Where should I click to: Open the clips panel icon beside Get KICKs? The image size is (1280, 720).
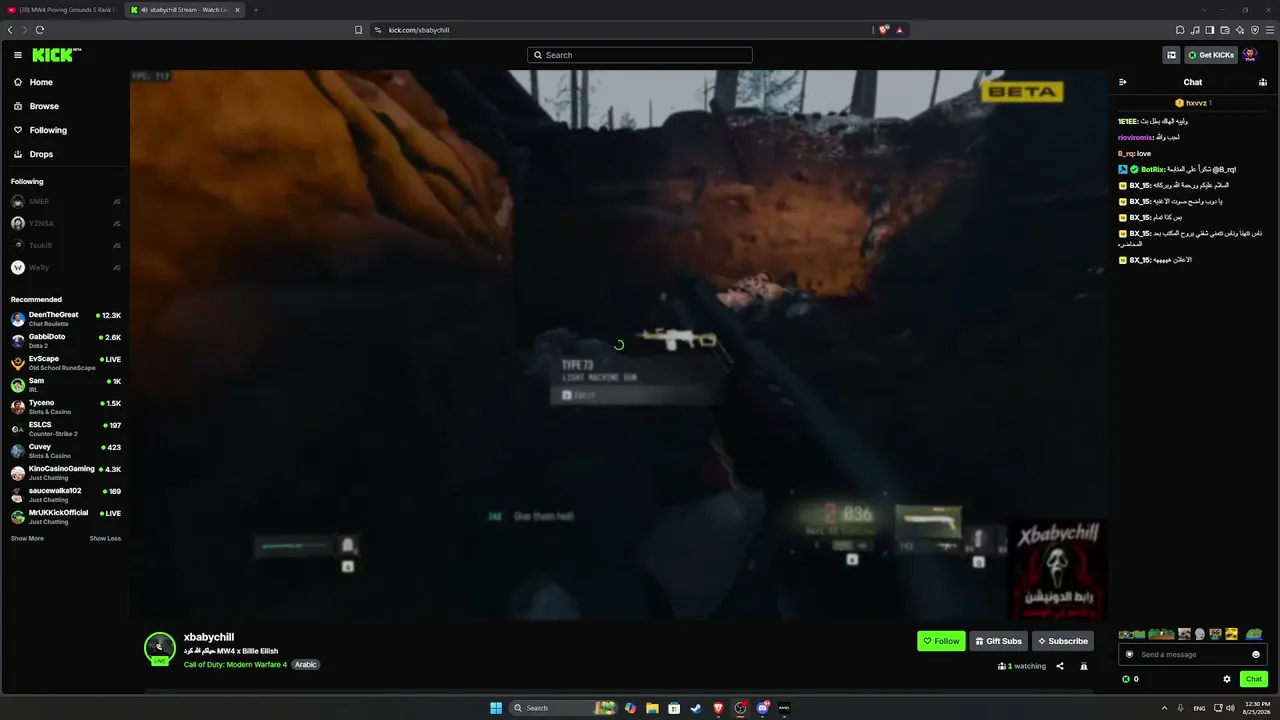(x=1171, y=55)
